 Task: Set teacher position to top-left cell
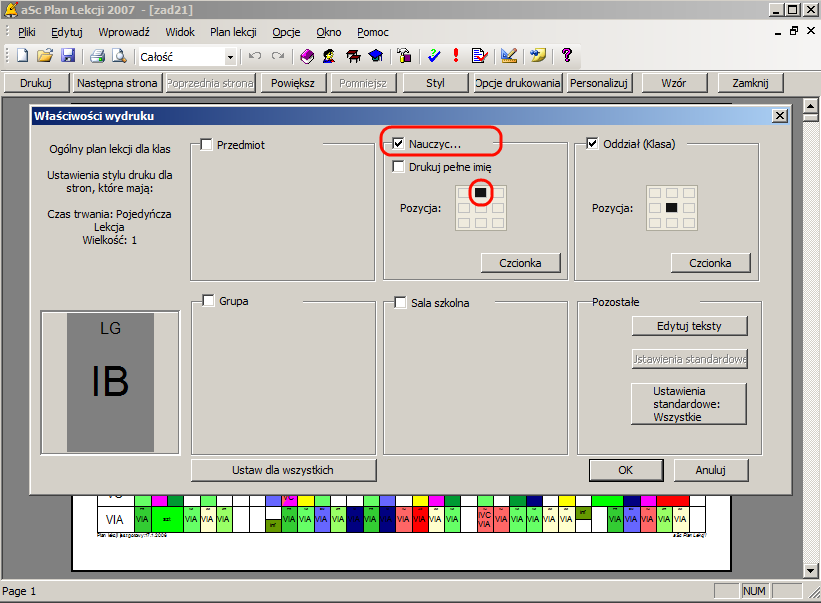pos(463,193)
